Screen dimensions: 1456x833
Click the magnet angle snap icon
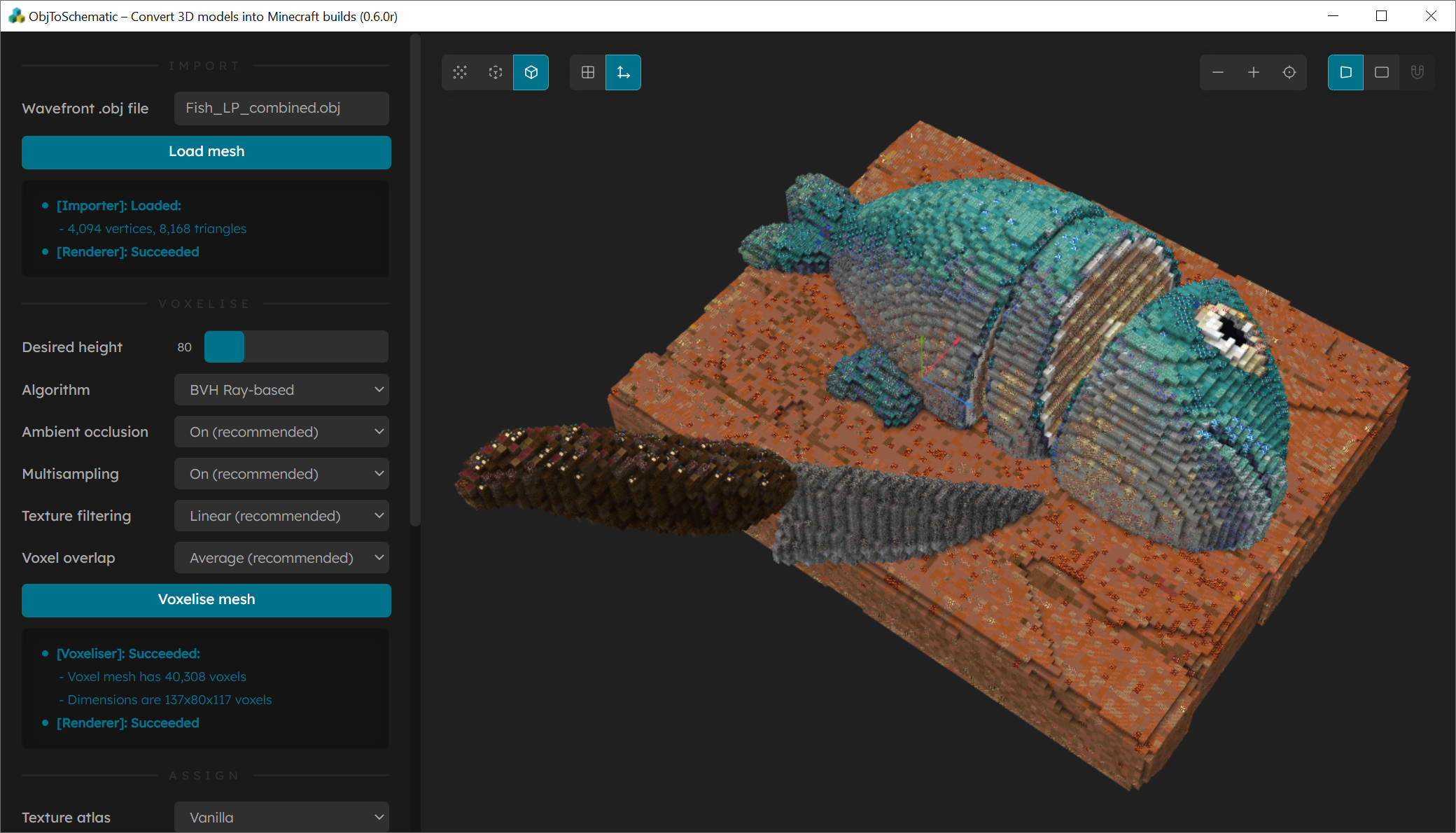pyautogui.click(x=1417, y=72)
